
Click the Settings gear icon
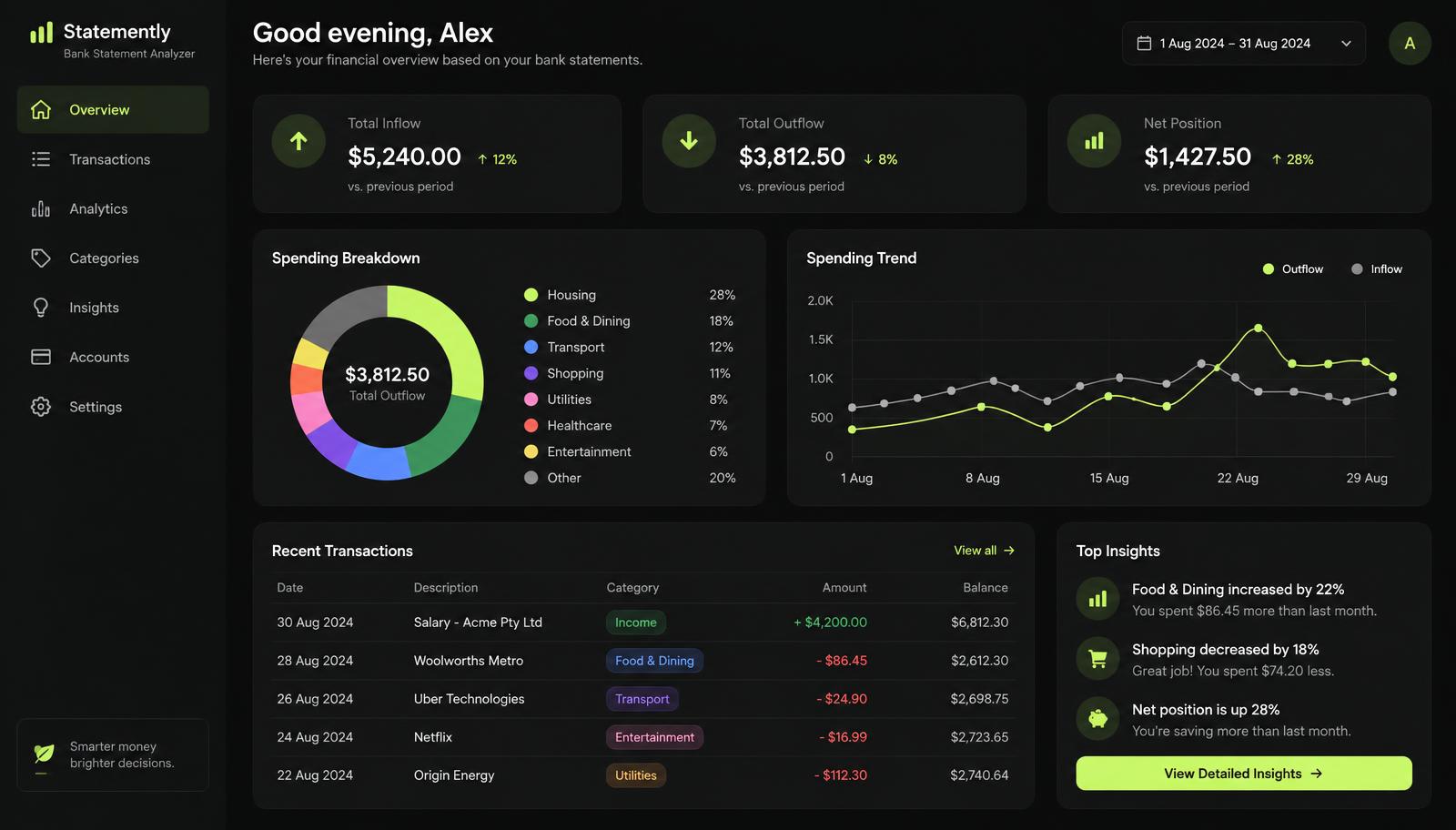click(41, 407)
